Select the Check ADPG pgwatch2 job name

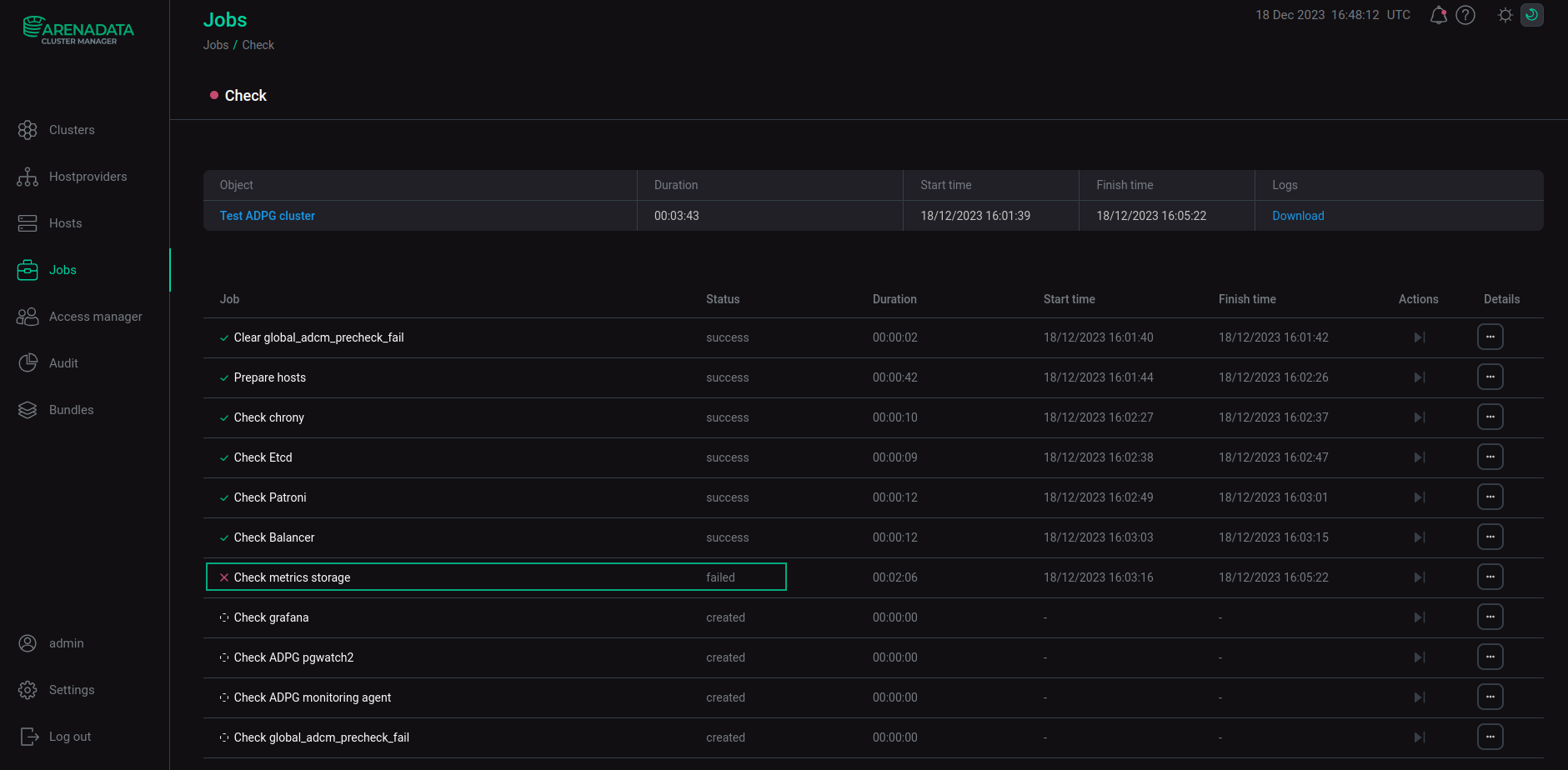(294, 657)
